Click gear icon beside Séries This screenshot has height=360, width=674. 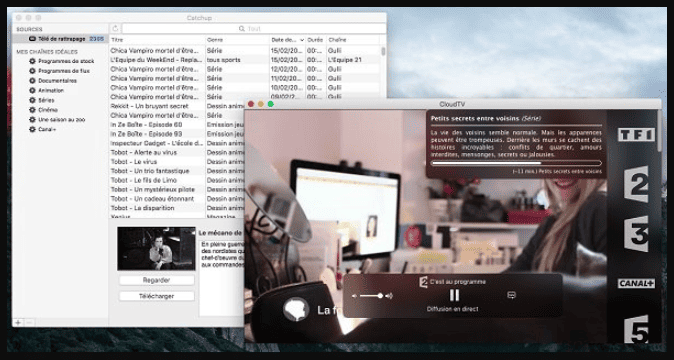pyautogui.click(x=32, y=100)
